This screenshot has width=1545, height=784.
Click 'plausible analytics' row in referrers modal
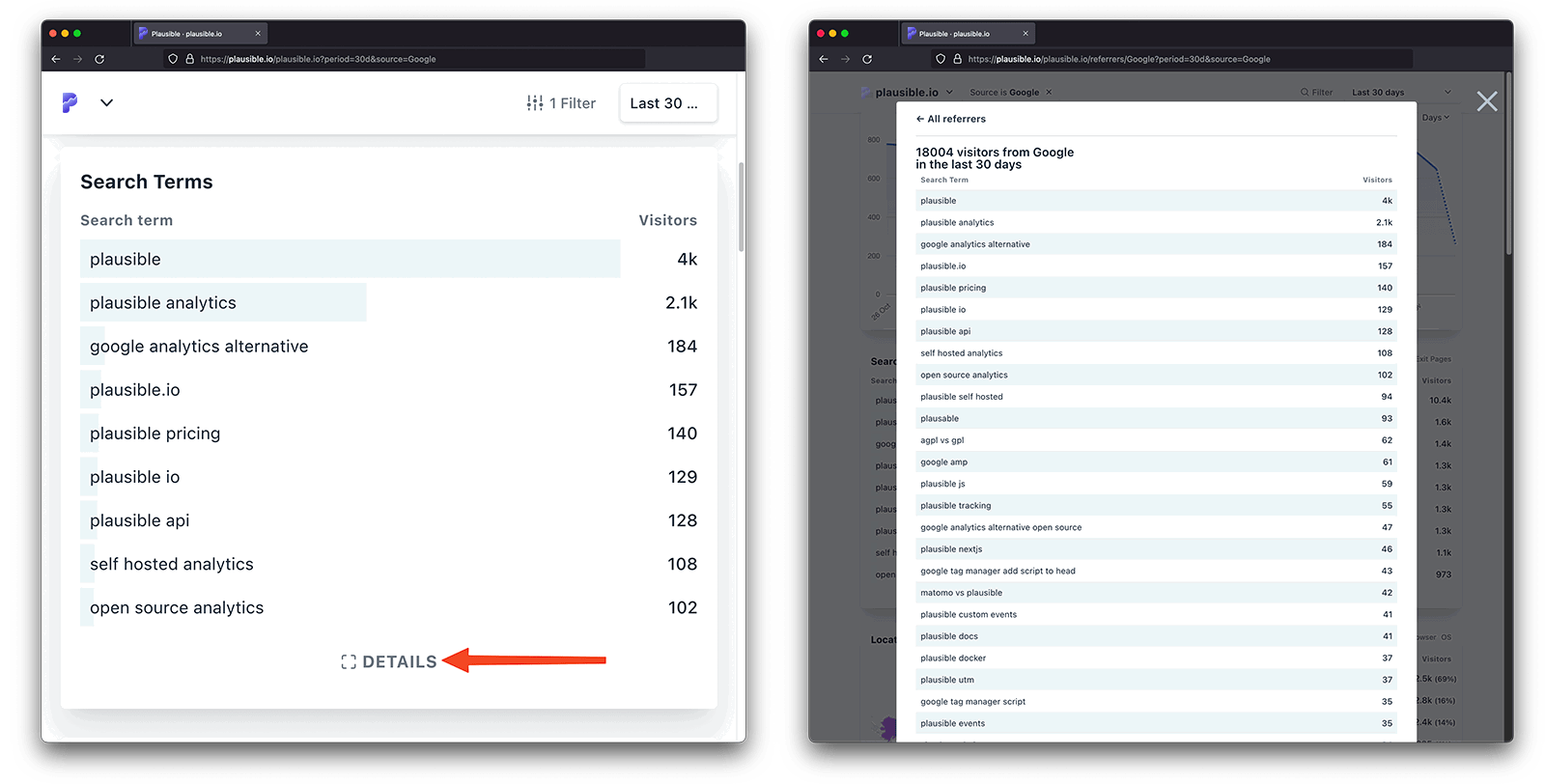[x=1156, y=222]
